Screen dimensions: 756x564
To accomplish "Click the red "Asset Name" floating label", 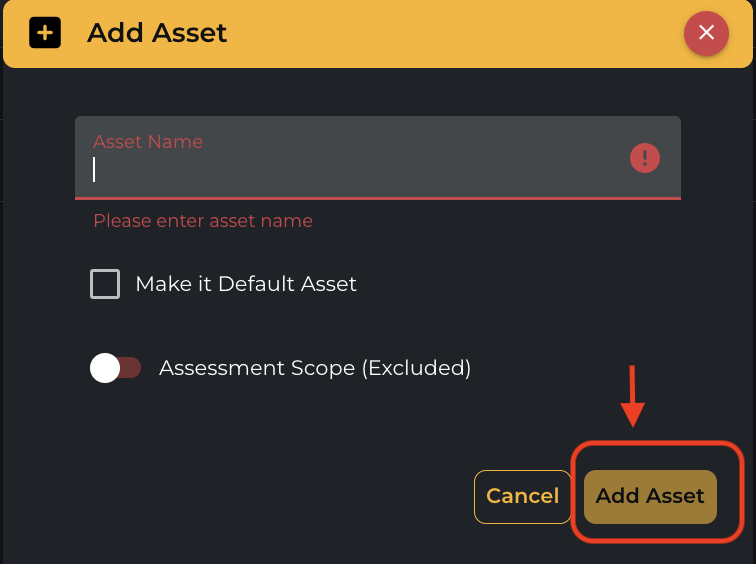I will tap(148, 142).
